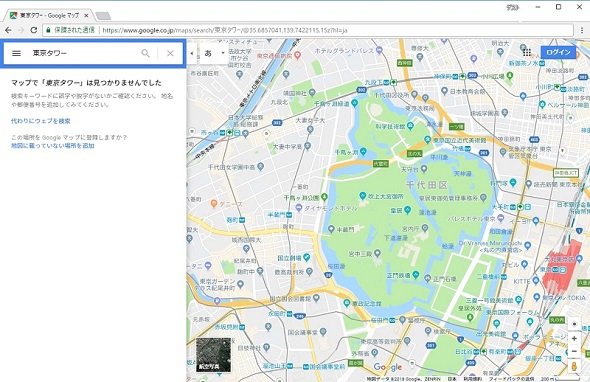Click 地図に載っていない場所を追加 link
Image resolution: width=590 pixels, height=382 pixels.
[x=52, y=146]
